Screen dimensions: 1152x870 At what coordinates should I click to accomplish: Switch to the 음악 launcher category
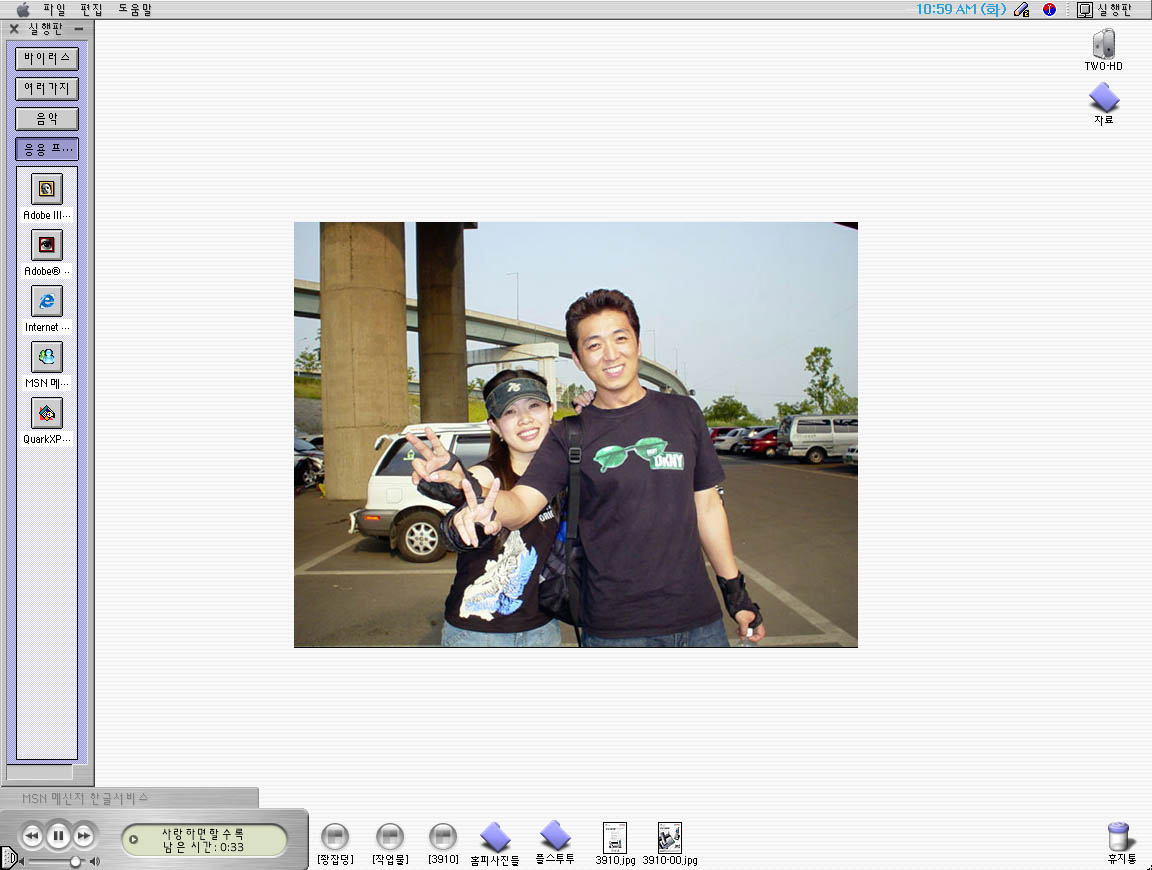[x=47, y=119]
